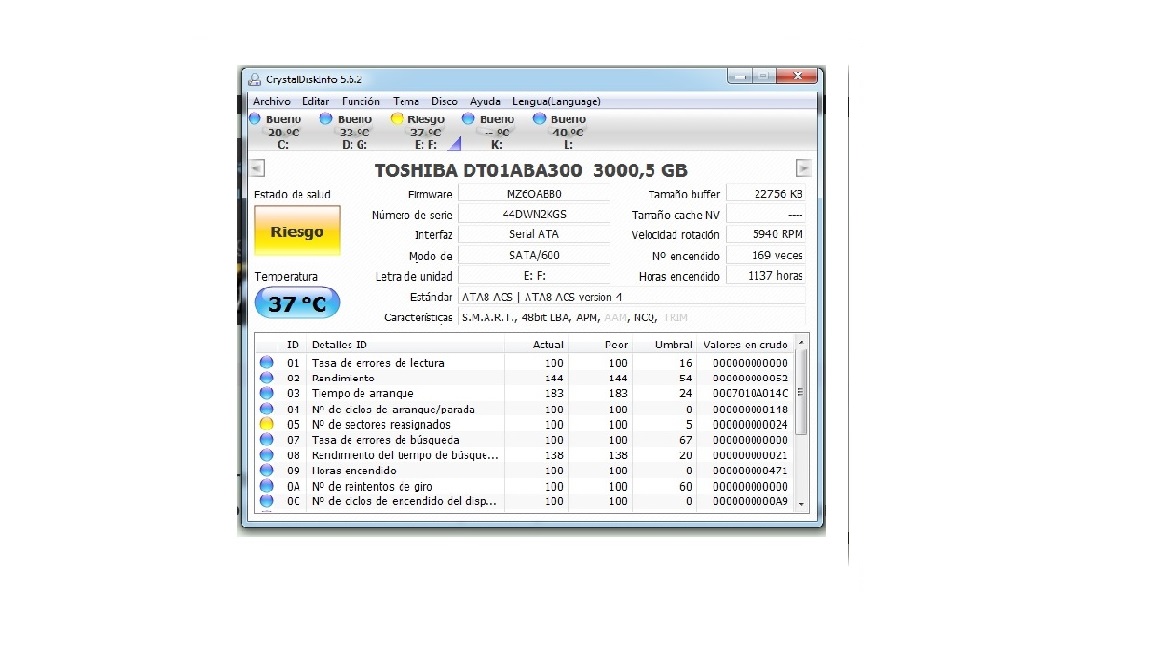The width and height of the screenshot is (1152, 648).
Task: Select the 'Tasa de errores de búsqueda' text
Action: [x=386, y=440]
